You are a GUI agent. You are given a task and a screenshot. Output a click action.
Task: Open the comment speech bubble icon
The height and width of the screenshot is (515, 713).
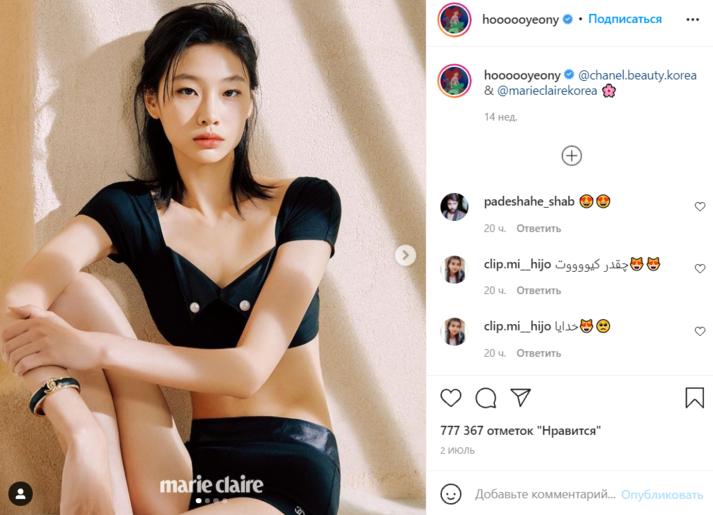click(x=486, y=398)
